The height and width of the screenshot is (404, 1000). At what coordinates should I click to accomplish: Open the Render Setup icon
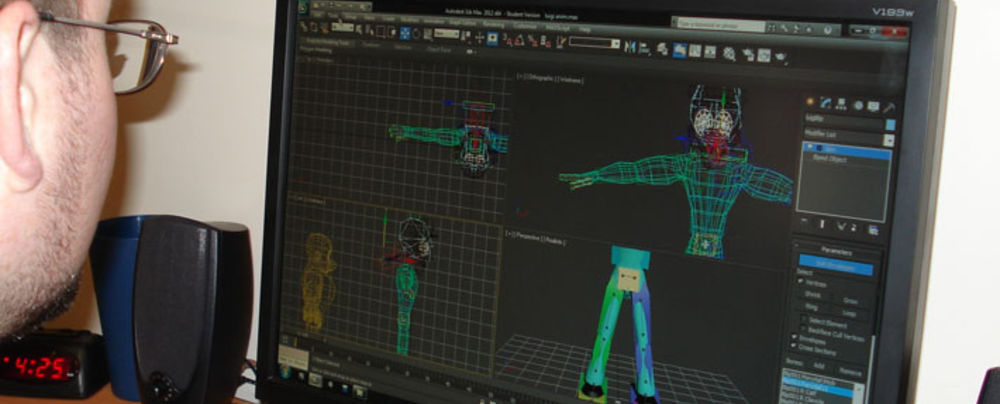point(749,55)
